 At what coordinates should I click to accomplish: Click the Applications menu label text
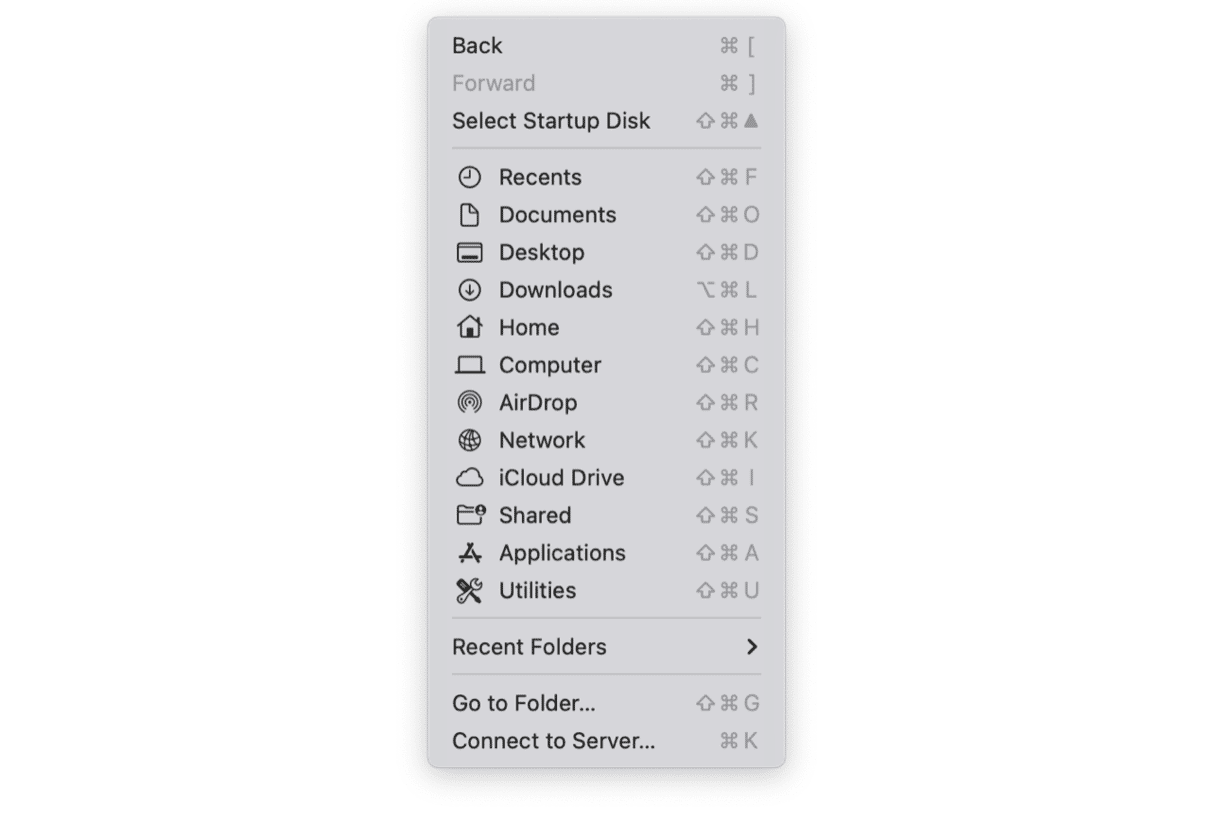[562, 553]
